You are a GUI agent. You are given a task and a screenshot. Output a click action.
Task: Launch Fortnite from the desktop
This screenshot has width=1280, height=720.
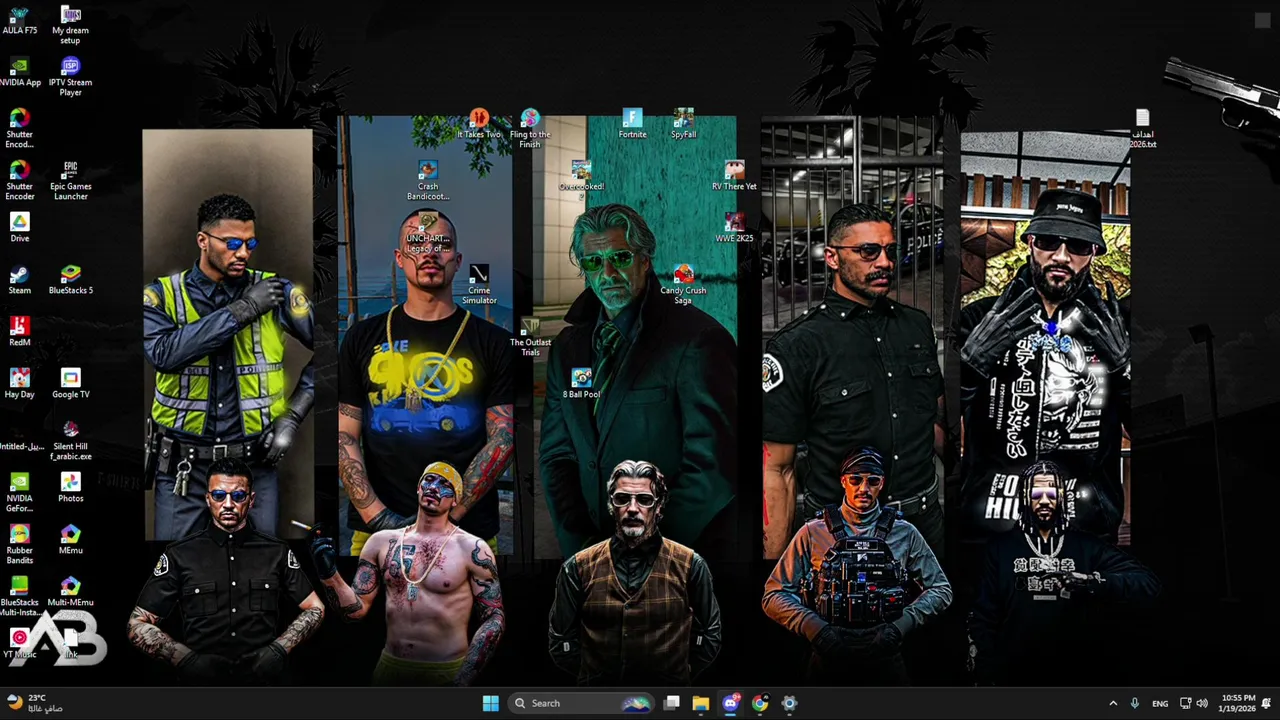(632, 124)
